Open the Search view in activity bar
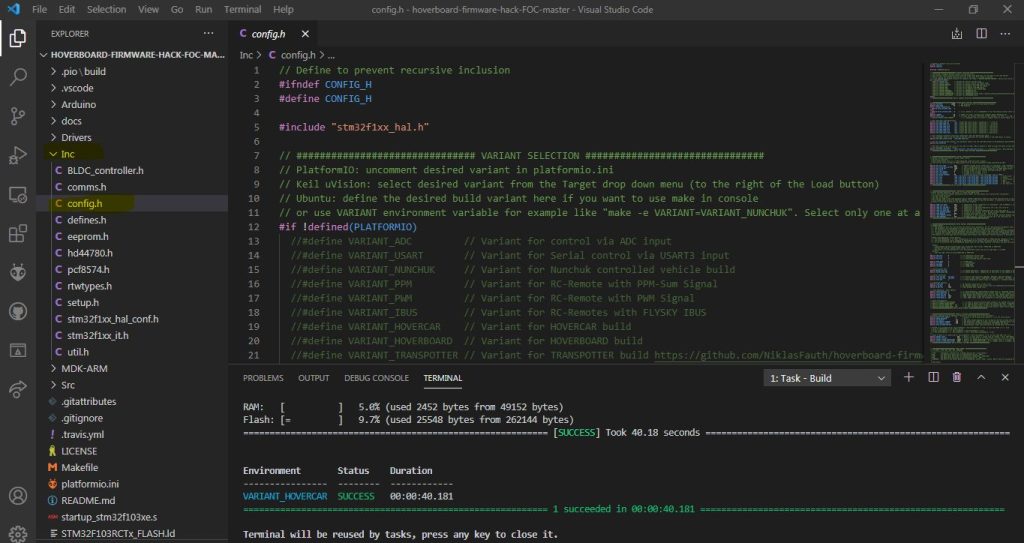 (x=18, y=77)
